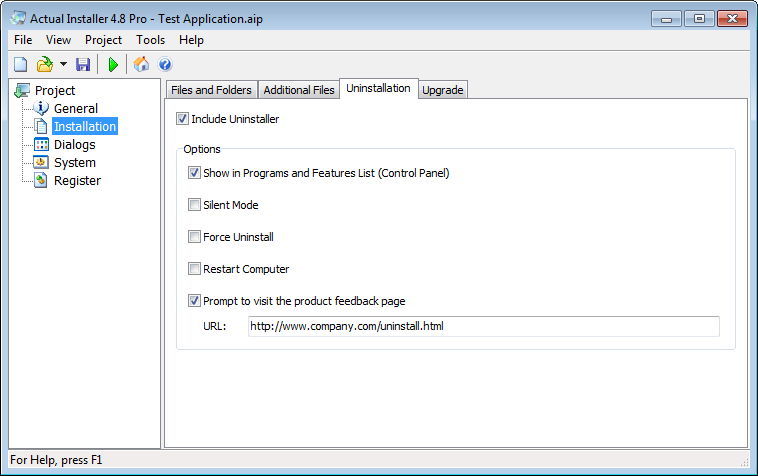Click the blue Help question mark icon
The height and width of the screenshot is (476, 758).
tap(165, 64)
